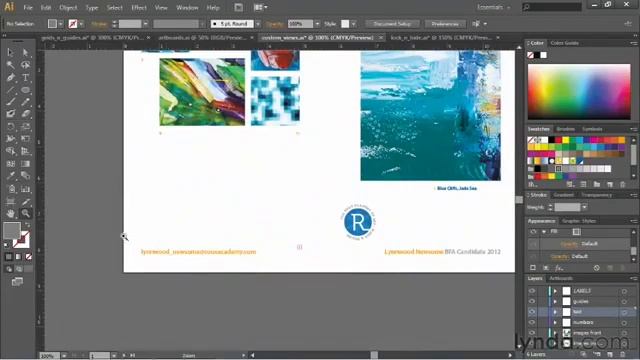Viewport: 640px width, 360px height.
Task: Select the Pencil tool
Action: 25,102
